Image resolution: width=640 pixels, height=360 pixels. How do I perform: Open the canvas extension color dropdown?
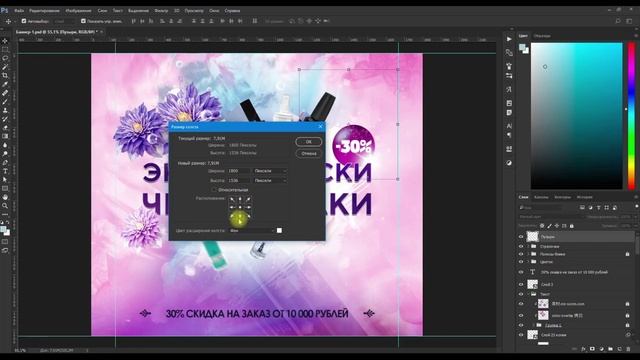click(252, 231)
